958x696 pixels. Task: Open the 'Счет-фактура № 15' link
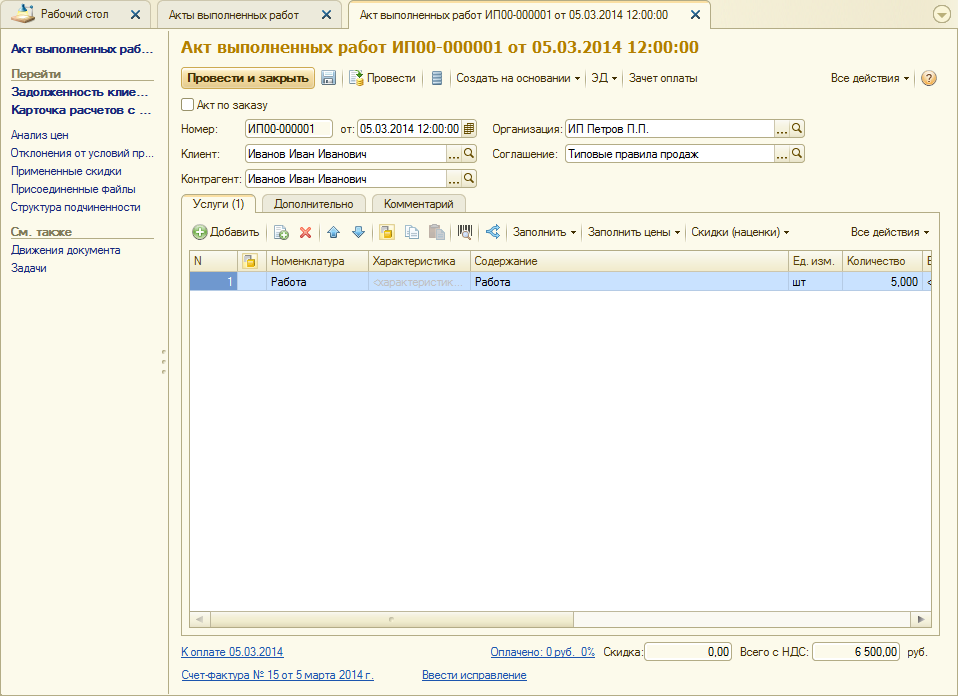pyautogui.click(x=277, y=675)
